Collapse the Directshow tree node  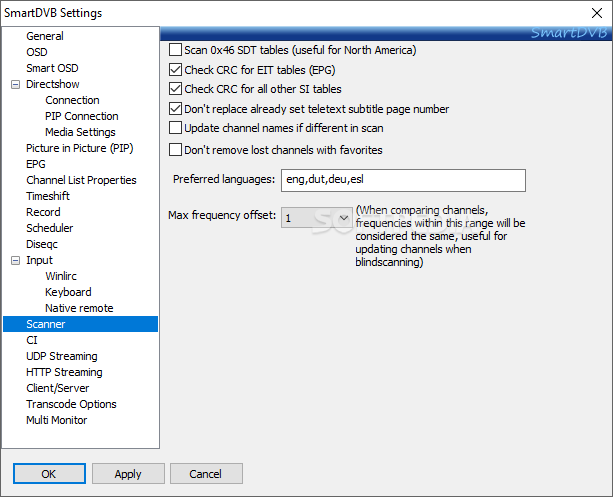point(15,84)
